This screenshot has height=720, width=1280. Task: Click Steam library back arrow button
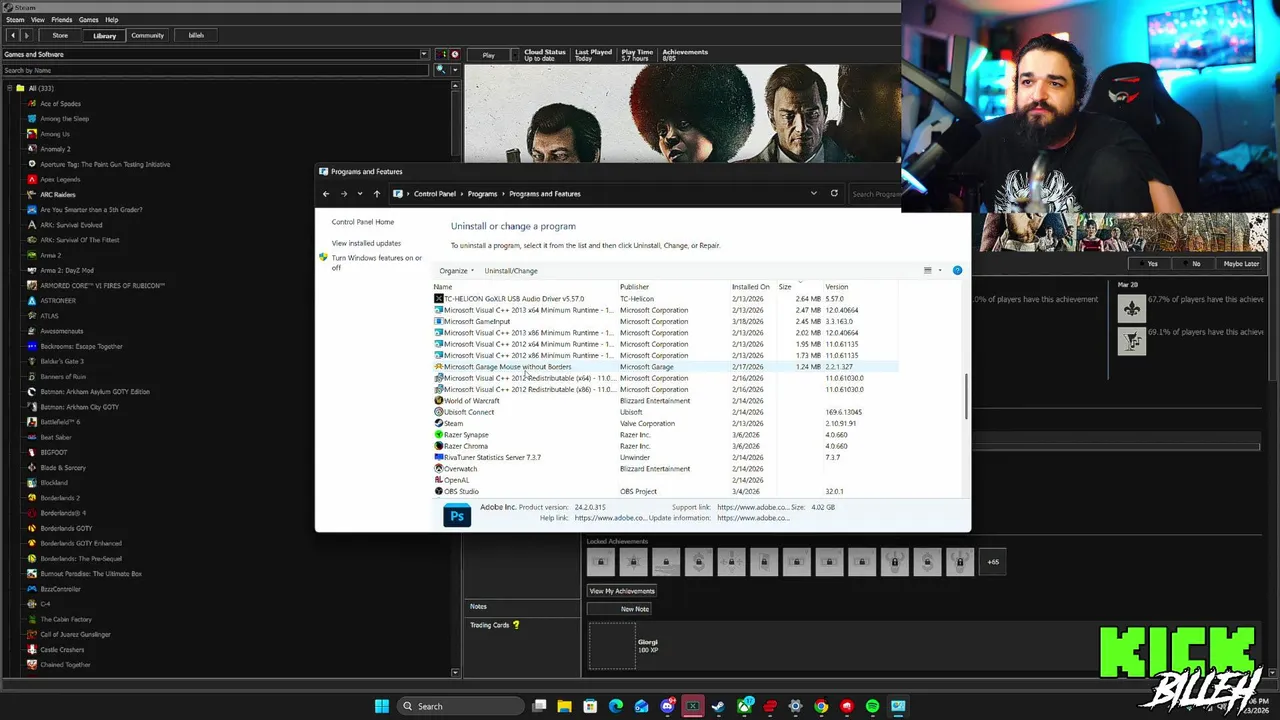tap(12, 35)
